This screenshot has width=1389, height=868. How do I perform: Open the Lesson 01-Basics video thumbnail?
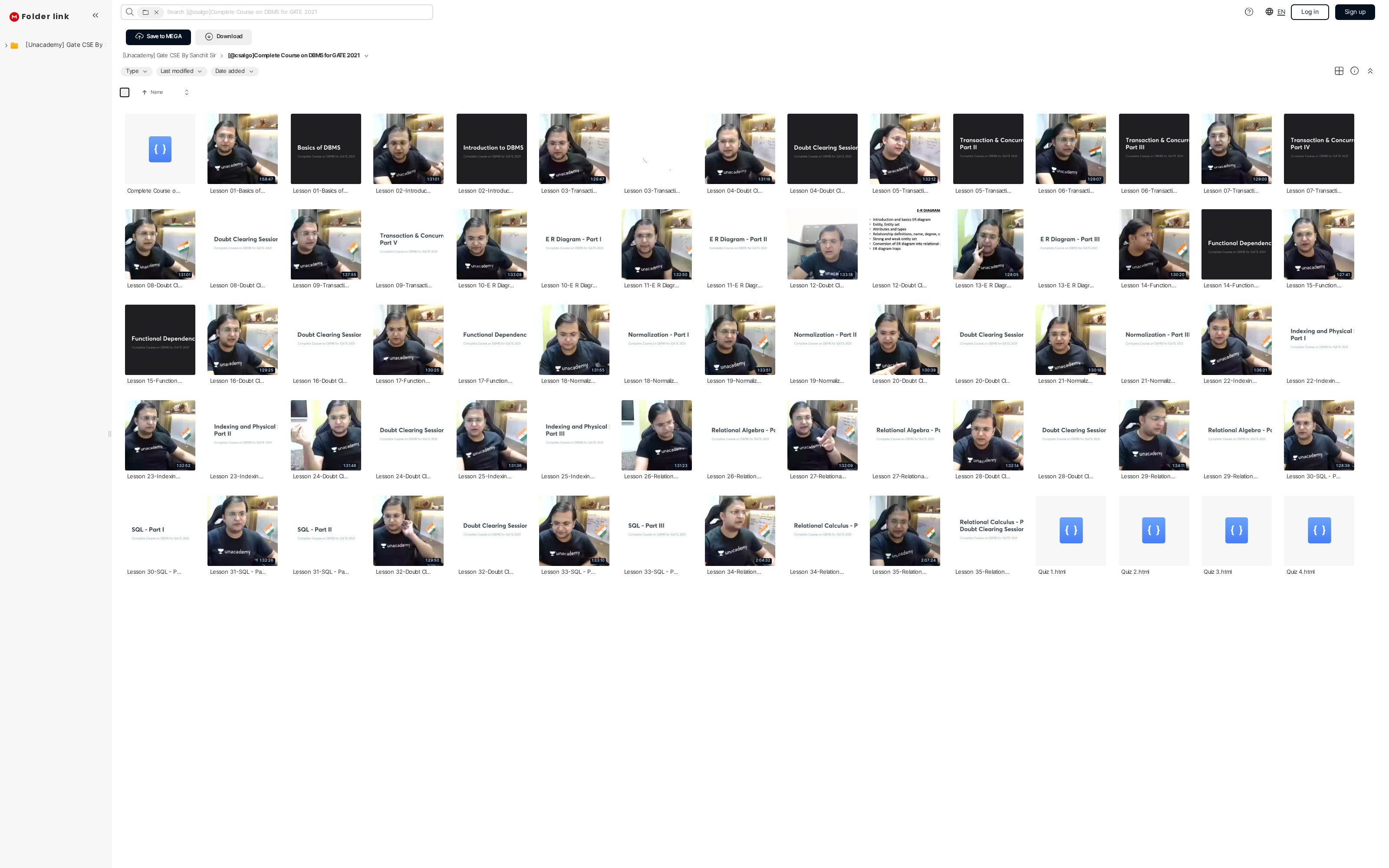coord(242,149)
